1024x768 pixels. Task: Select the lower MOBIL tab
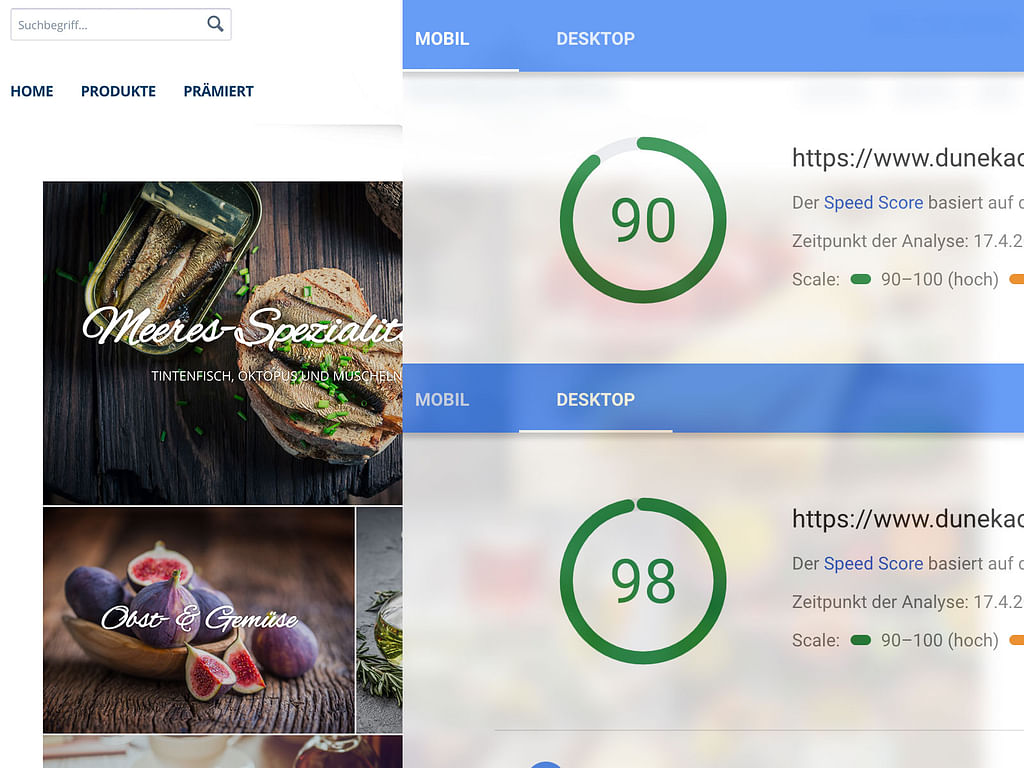[442, 400]
